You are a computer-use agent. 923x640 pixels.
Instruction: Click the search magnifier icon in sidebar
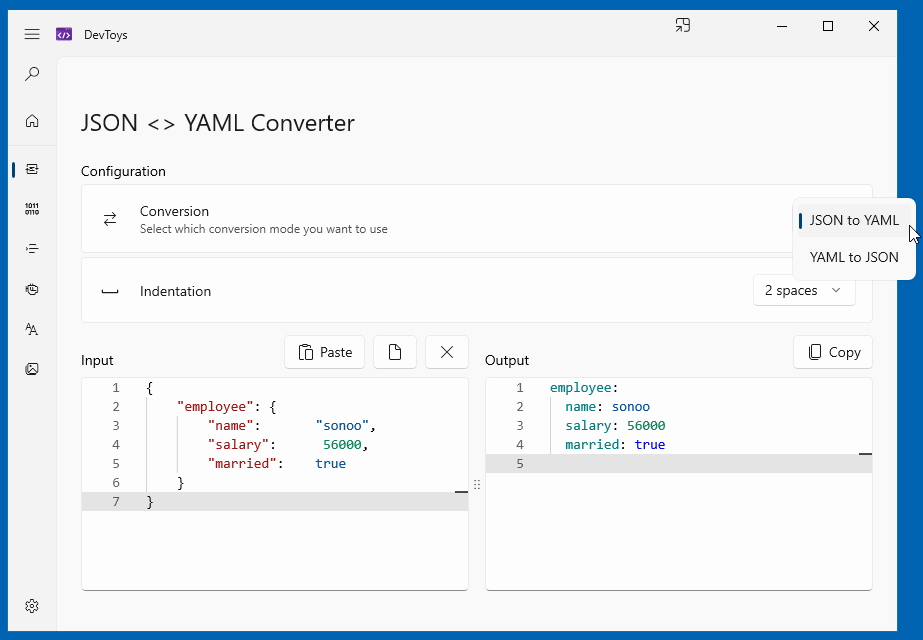coord(32,74)
